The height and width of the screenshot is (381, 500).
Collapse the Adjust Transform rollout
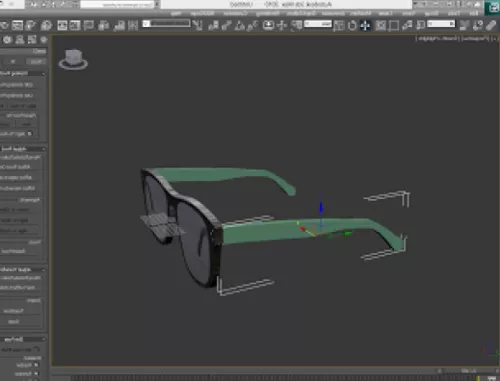pos(22,269)
